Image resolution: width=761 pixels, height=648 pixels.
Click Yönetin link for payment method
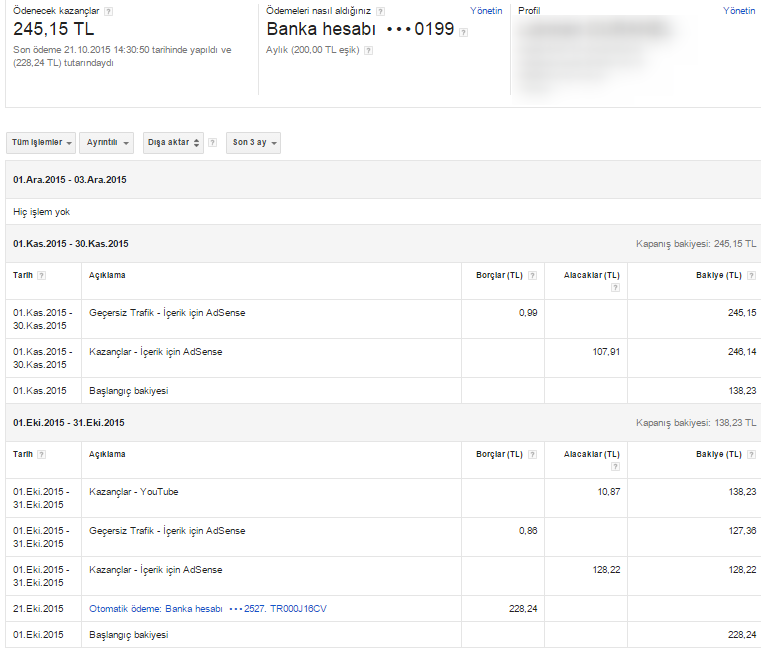486,11
